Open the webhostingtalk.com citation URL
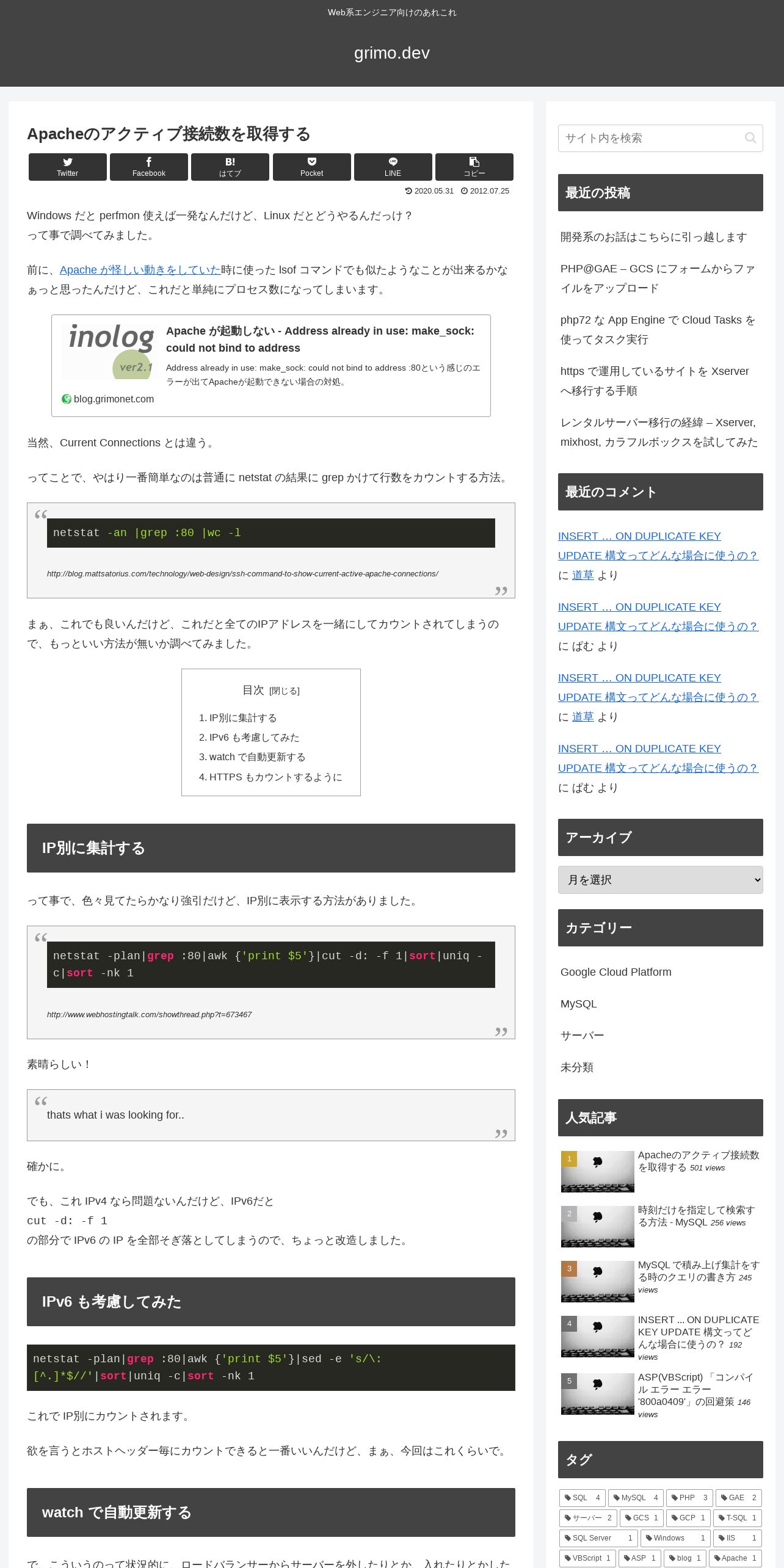The image size is (784, 1568). point(149,1015)
